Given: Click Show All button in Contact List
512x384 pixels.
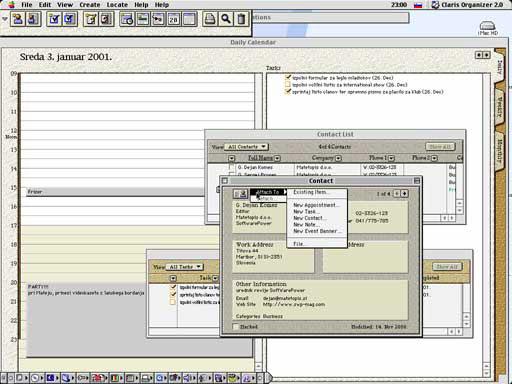Looking at the screenshot, I should [440, 147].
